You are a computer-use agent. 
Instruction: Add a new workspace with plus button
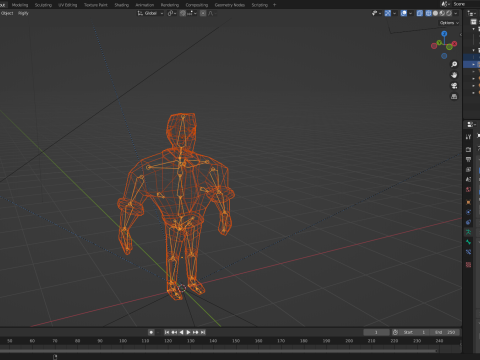pos(274,5)
